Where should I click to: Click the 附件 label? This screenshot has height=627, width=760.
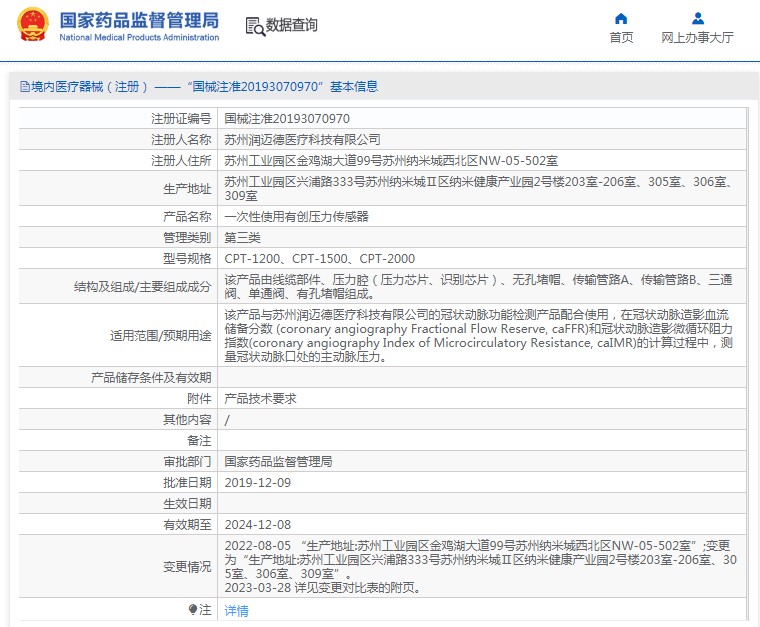tap(199, 398)
